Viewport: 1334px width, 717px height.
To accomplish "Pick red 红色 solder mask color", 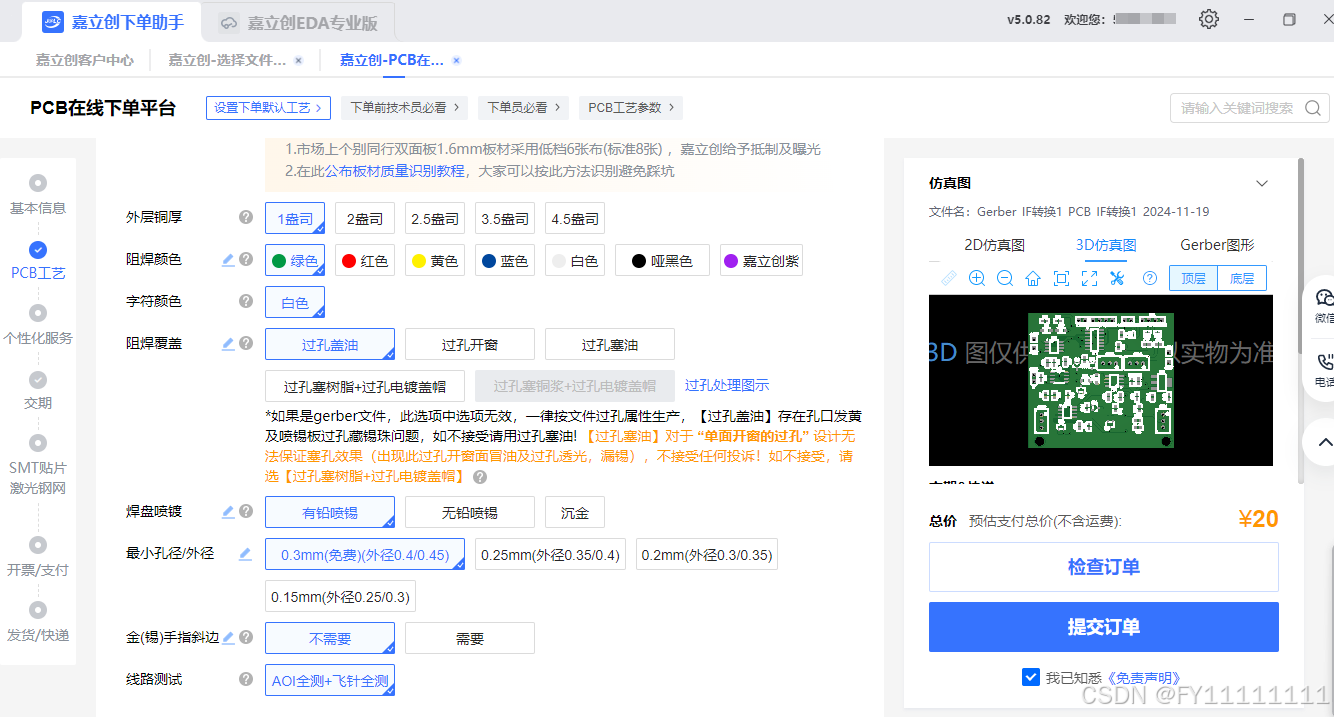I will (x=365, y=261).
